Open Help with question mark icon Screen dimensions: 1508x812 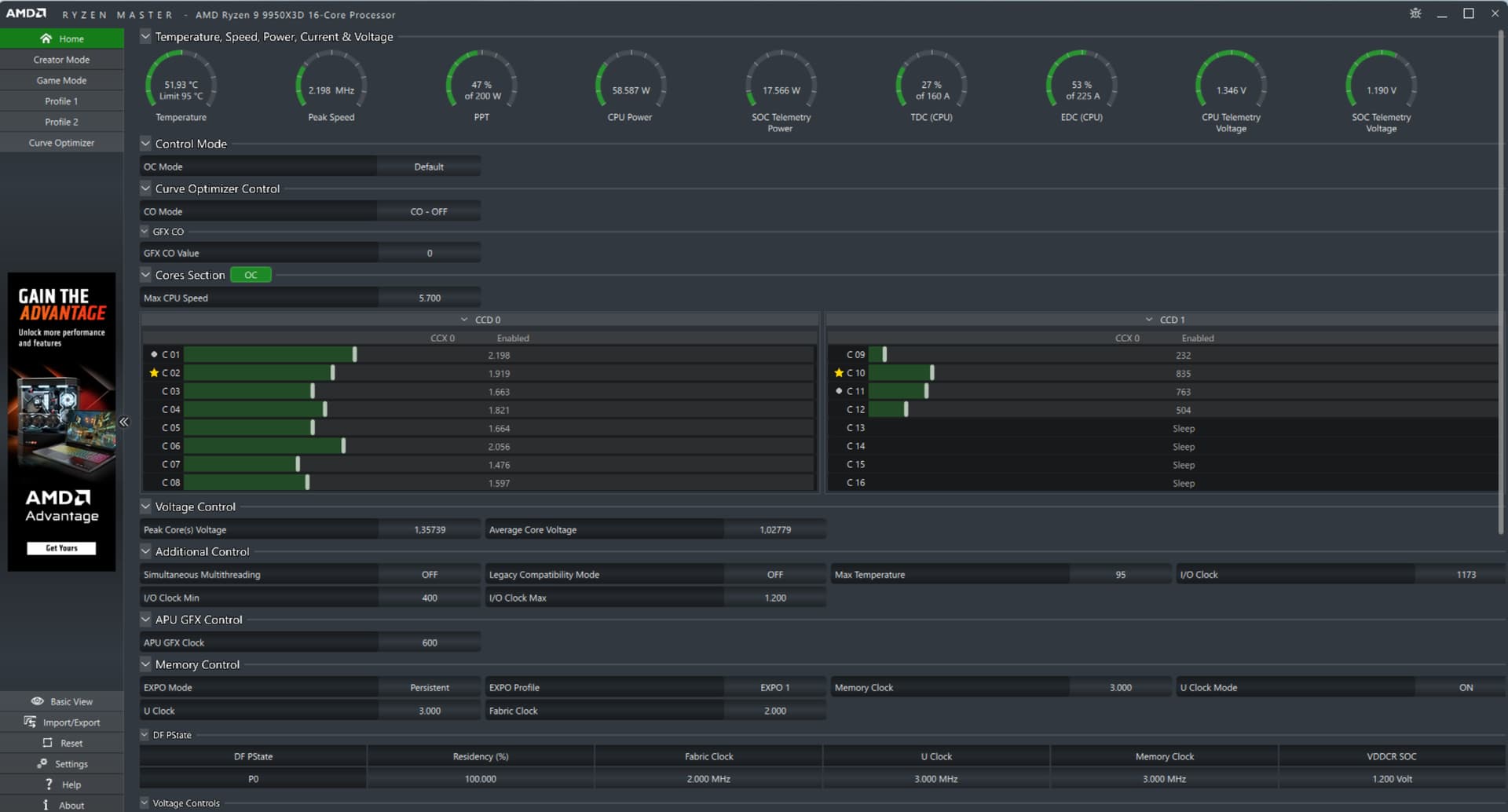point(49,785)
